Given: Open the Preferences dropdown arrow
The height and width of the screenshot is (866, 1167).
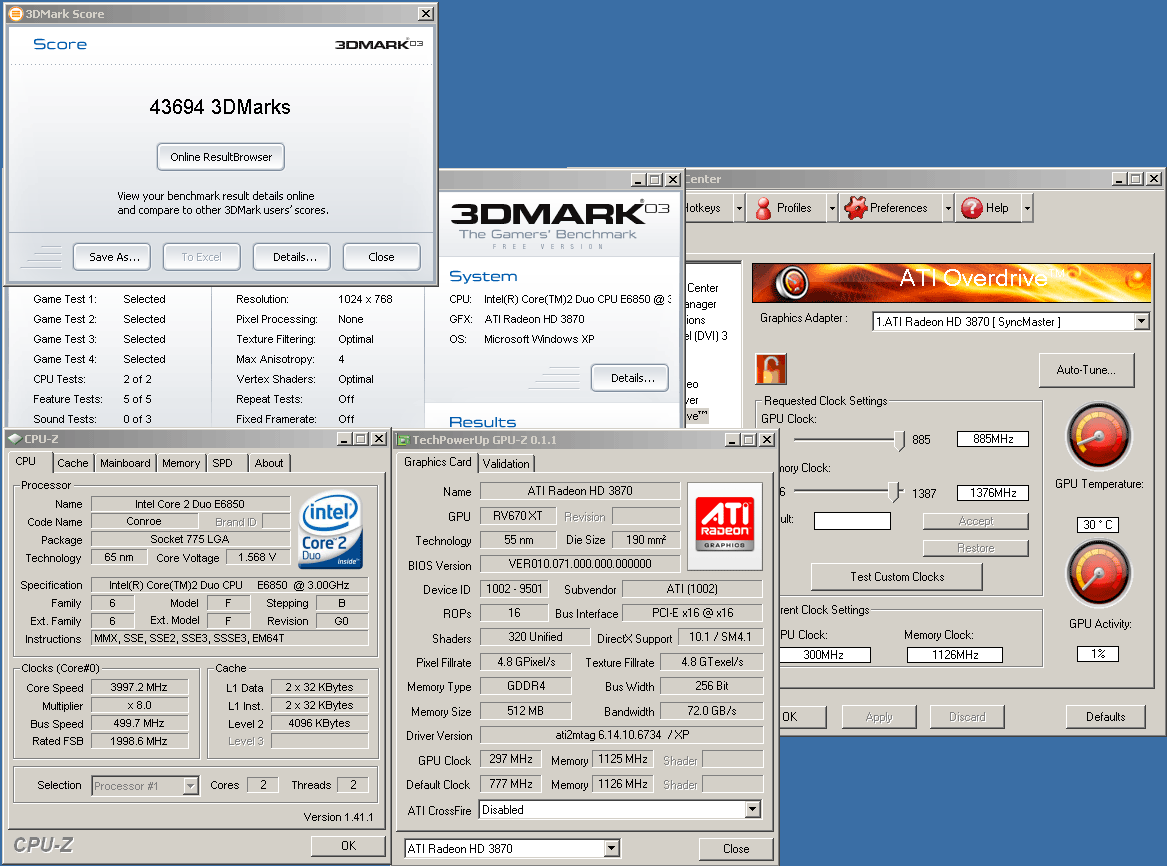Looking at the screenshot, I should pyautogui.click(x=947, y=208).
